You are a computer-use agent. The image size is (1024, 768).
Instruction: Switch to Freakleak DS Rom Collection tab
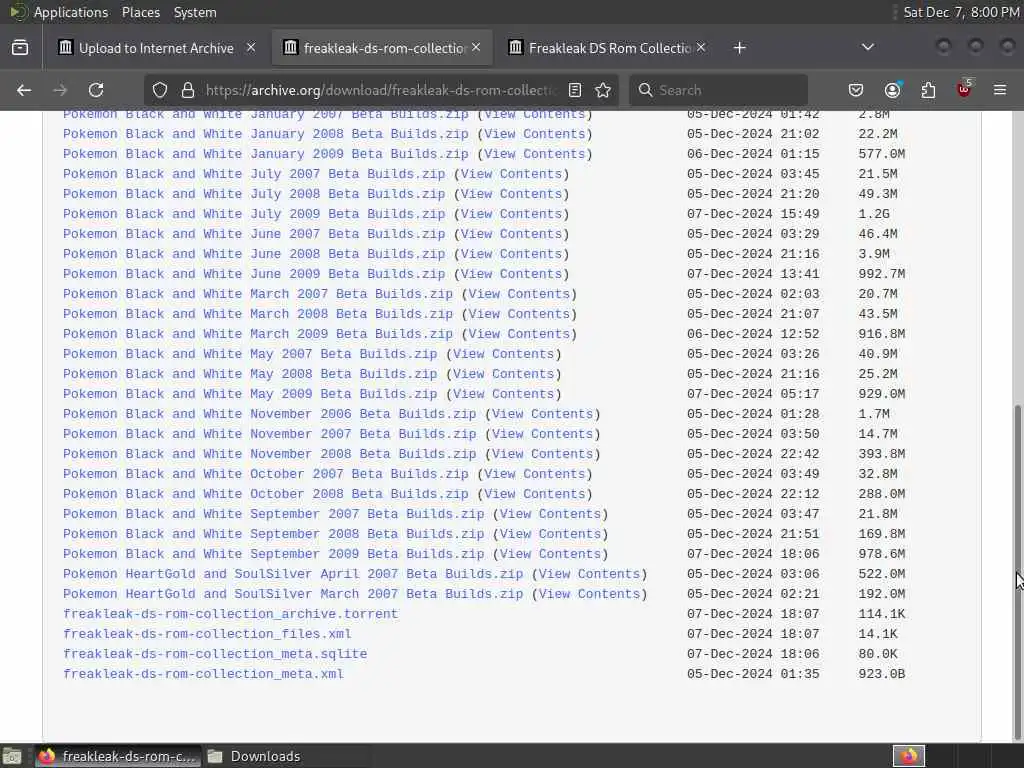pos(606,48)
